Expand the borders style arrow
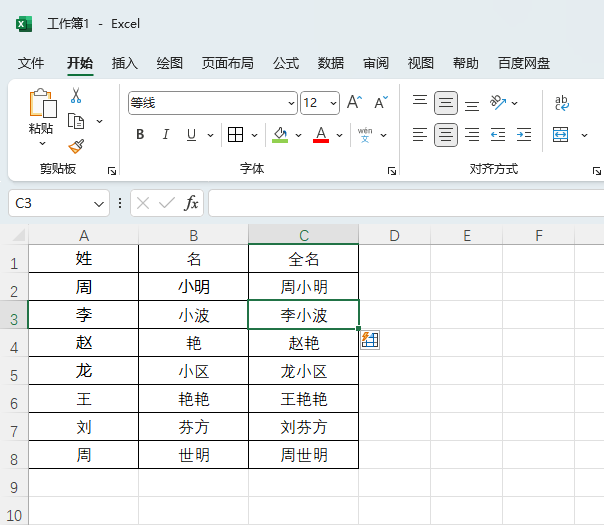Image resolution: width=604 pixels, height=525 pixels. (255, 135)
